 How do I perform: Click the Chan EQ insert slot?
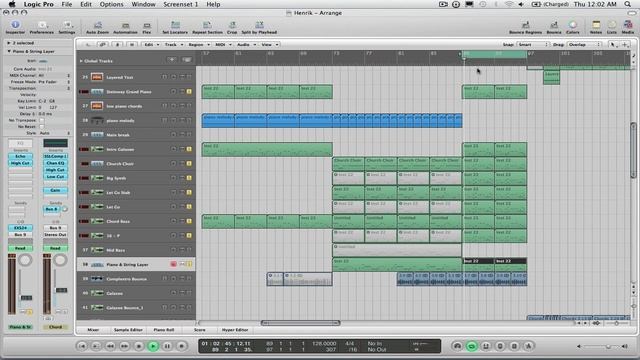pyautogui.click(x=55, y=163)
